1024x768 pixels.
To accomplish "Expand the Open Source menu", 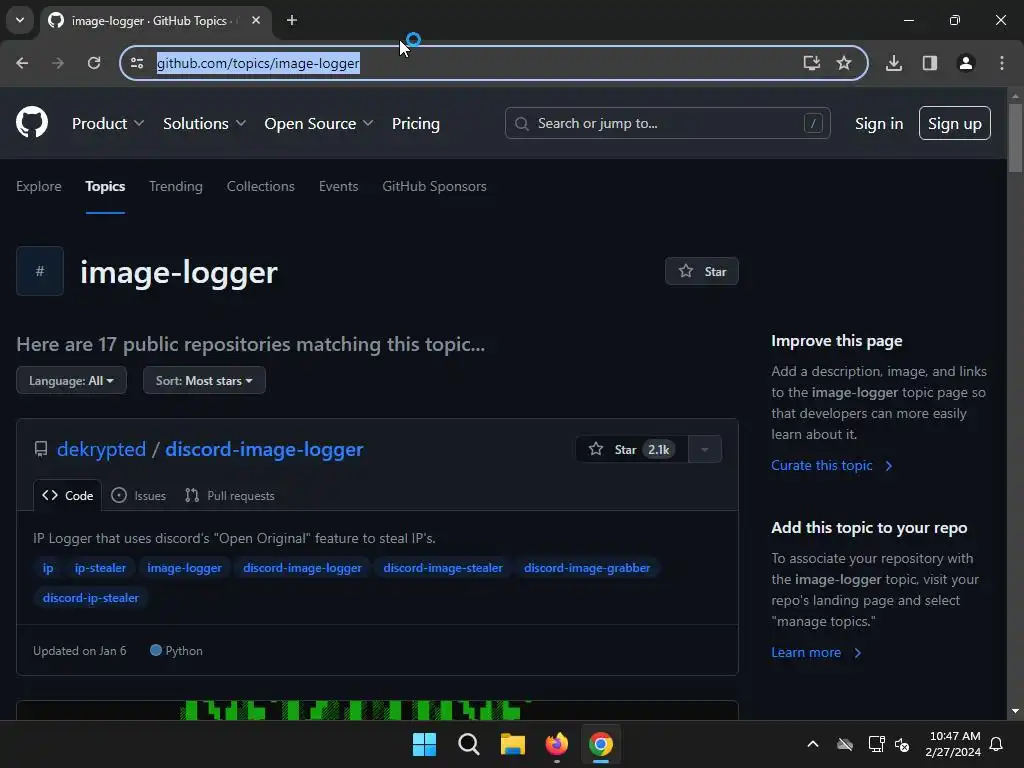I will pos(319,123).
